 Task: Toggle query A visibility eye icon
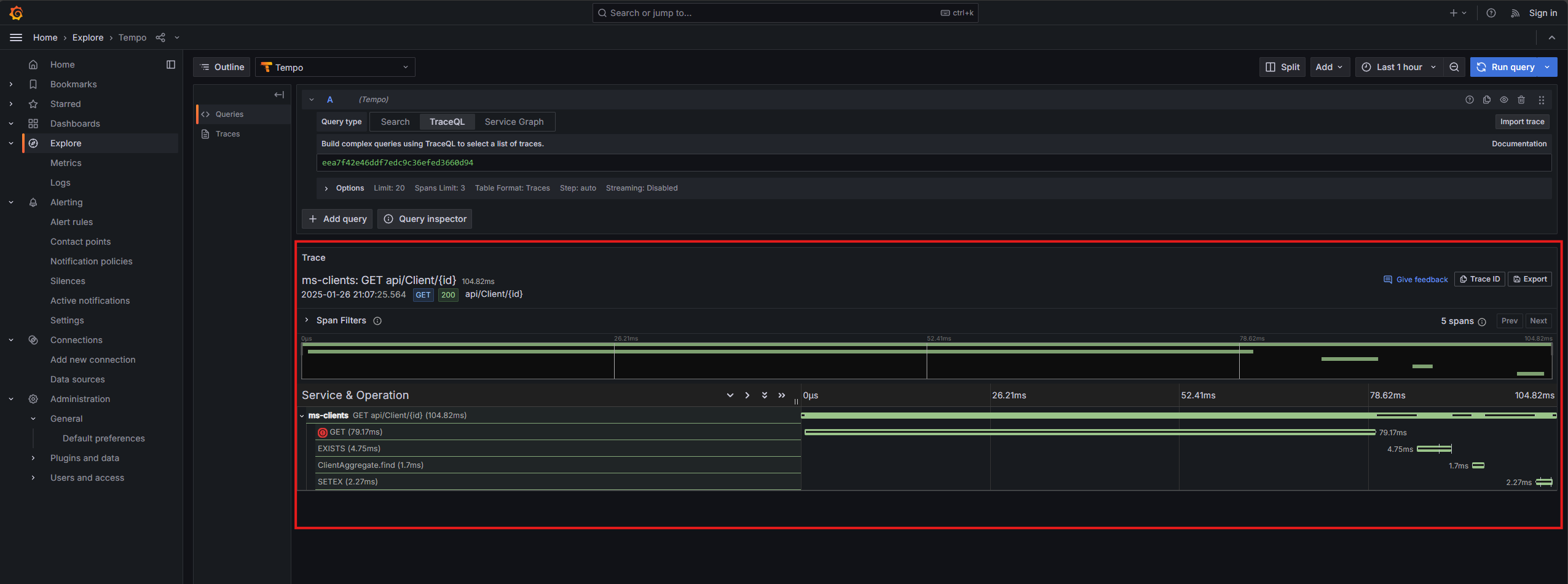pos(1504,100)
